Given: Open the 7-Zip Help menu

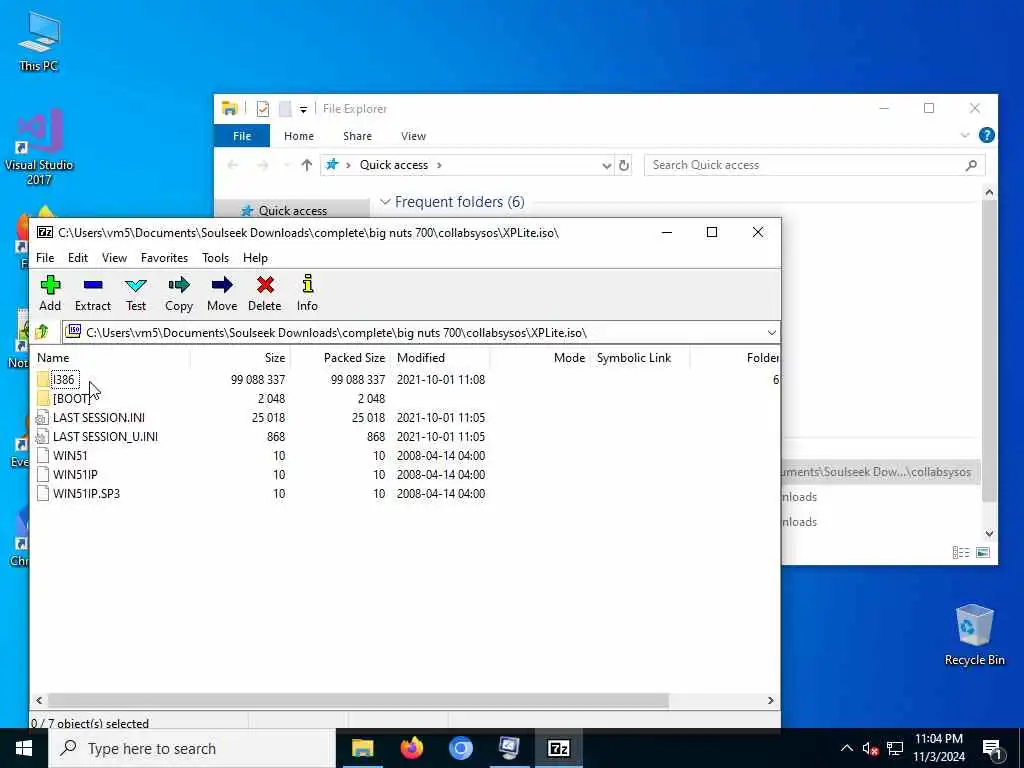Looking at the screenshot, I should click(x=255, y=257).
